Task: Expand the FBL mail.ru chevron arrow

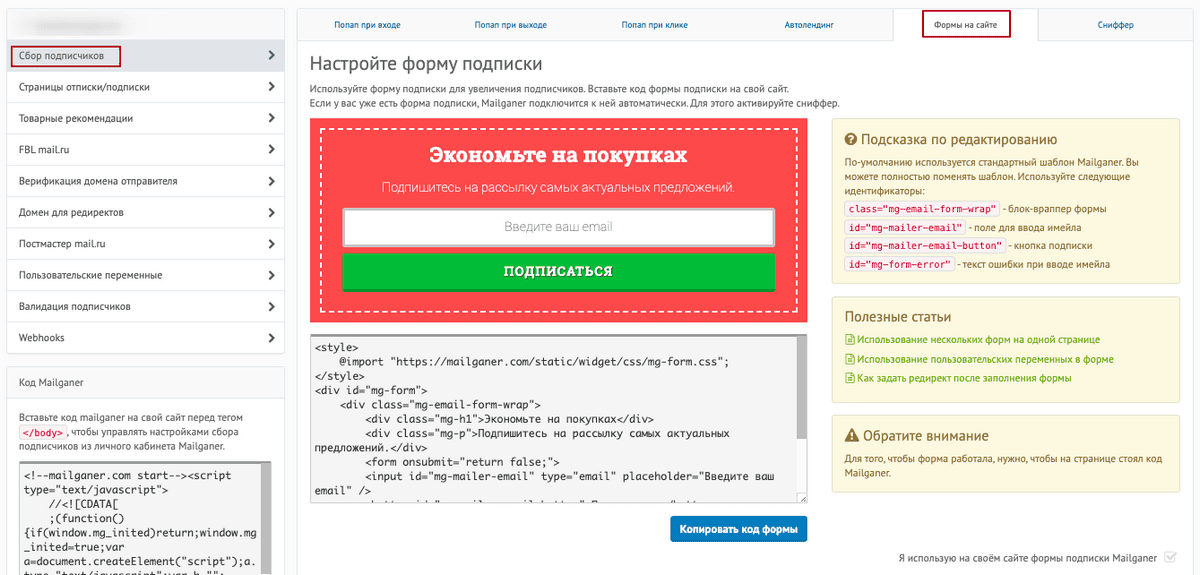Action: coord(271,150)
